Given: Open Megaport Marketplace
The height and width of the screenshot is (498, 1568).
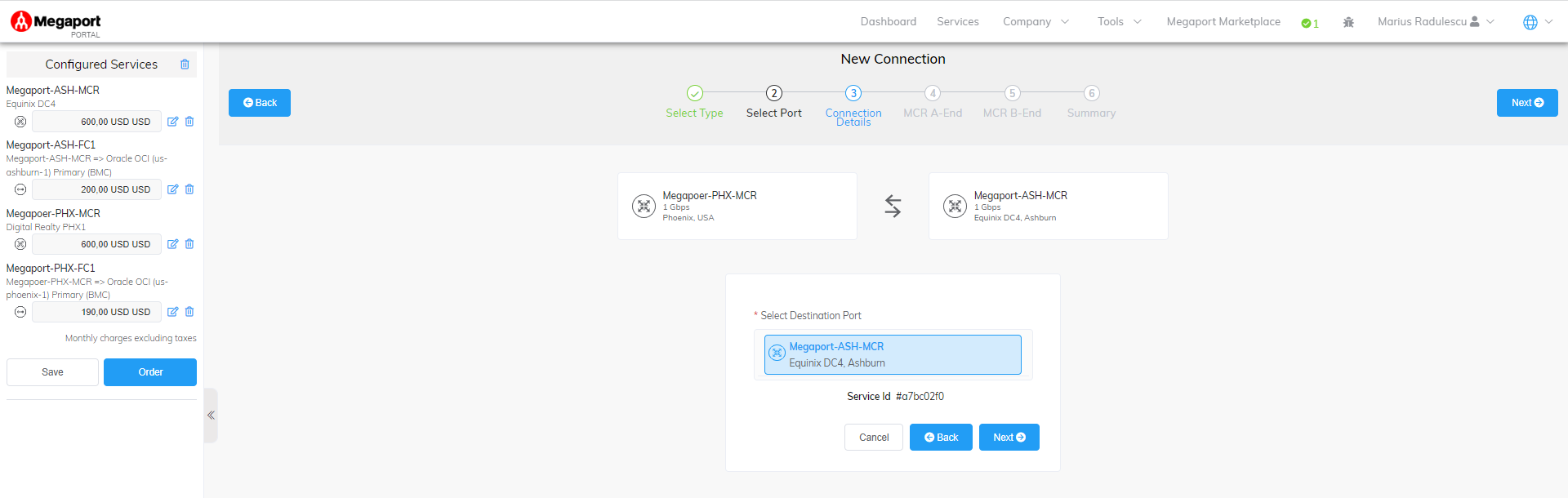Looking at the screenshot, I should coord(1223,22).
